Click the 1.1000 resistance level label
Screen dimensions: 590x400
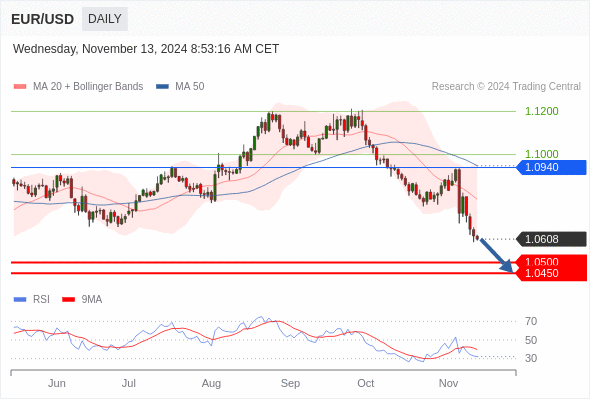[x=541, y=154]
